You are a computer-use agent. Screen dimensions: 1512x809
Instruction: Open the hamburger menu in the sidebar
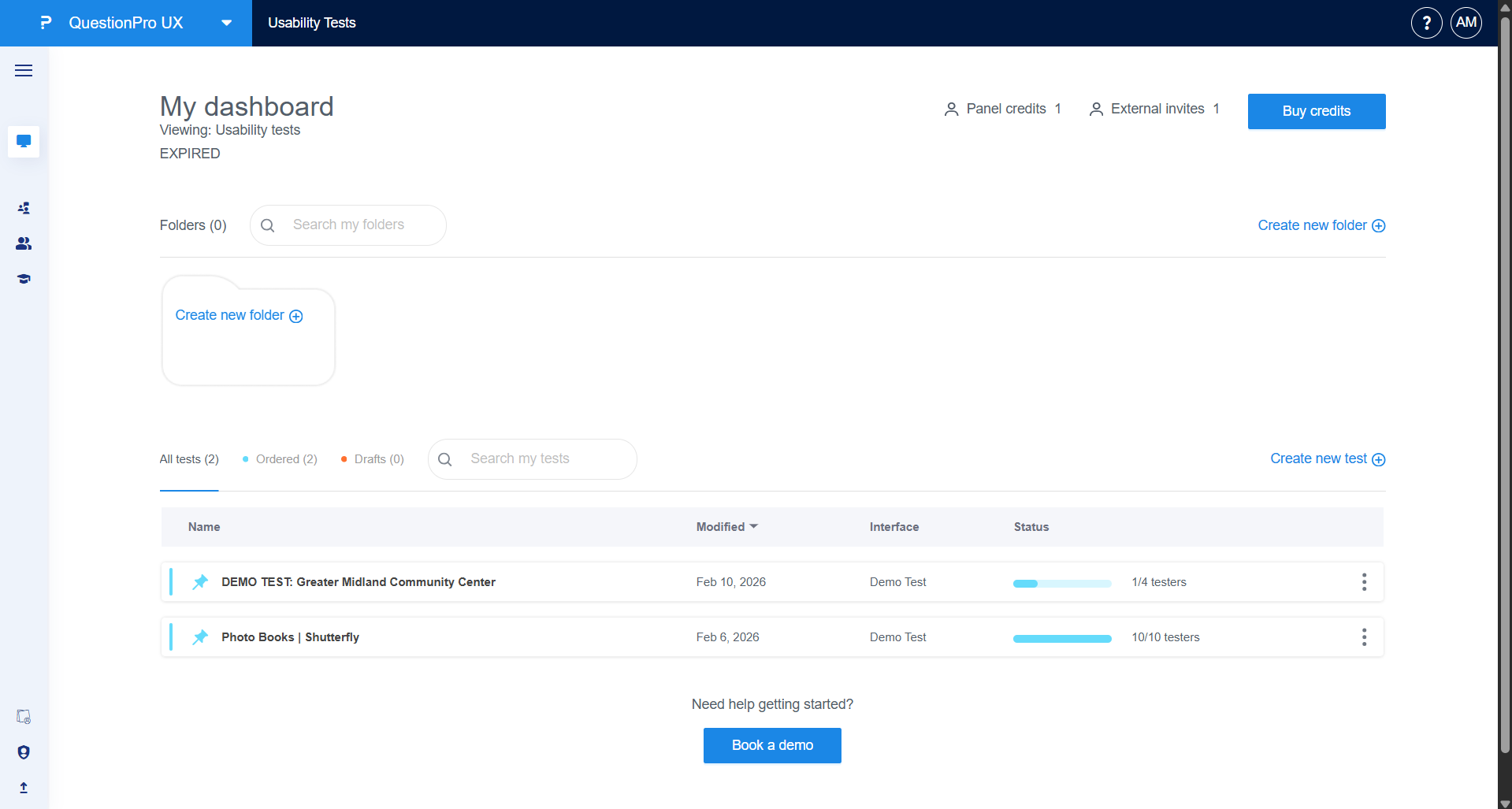(24, 71)
